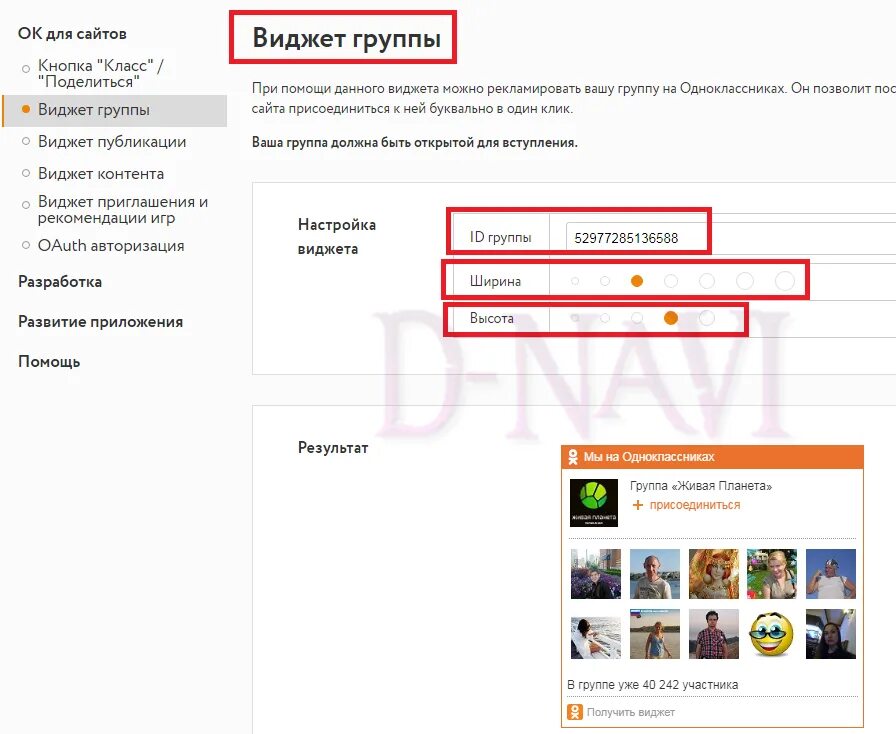Viewport: 896px width, 734px height.
Task: Click the OK icon next to Получить виджет
Action: point(574,712)
